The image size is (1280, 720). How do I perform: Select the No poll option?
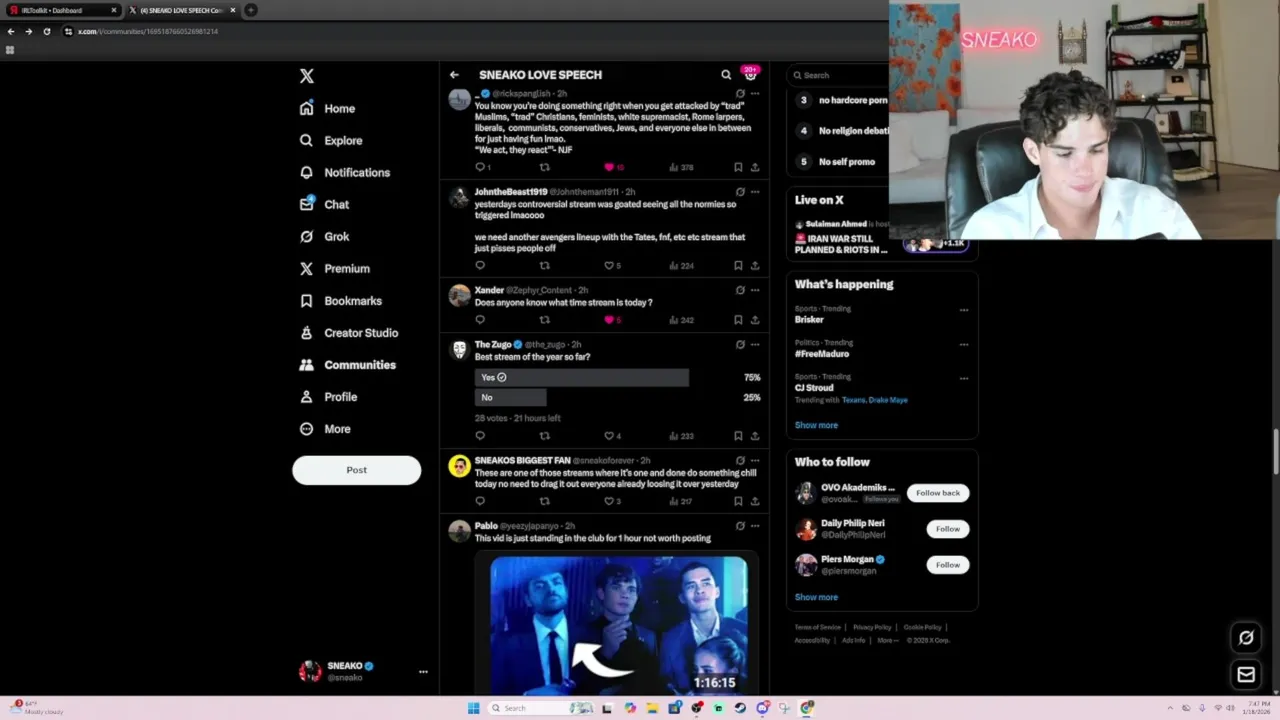click(x=510, y=397)
